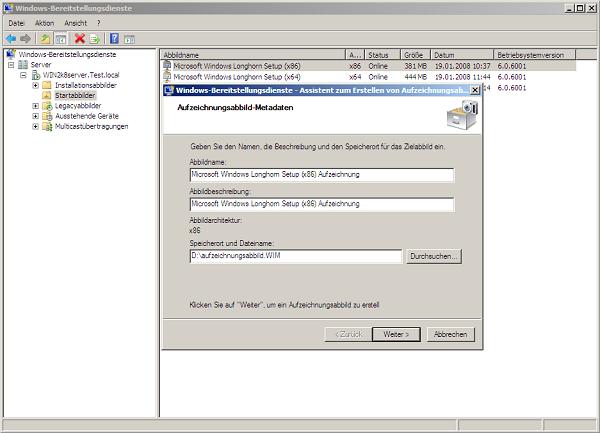The image size is (600, 433).
Task: Select Ausstehende Geräte tree label
Action: (x=87, y=116)
